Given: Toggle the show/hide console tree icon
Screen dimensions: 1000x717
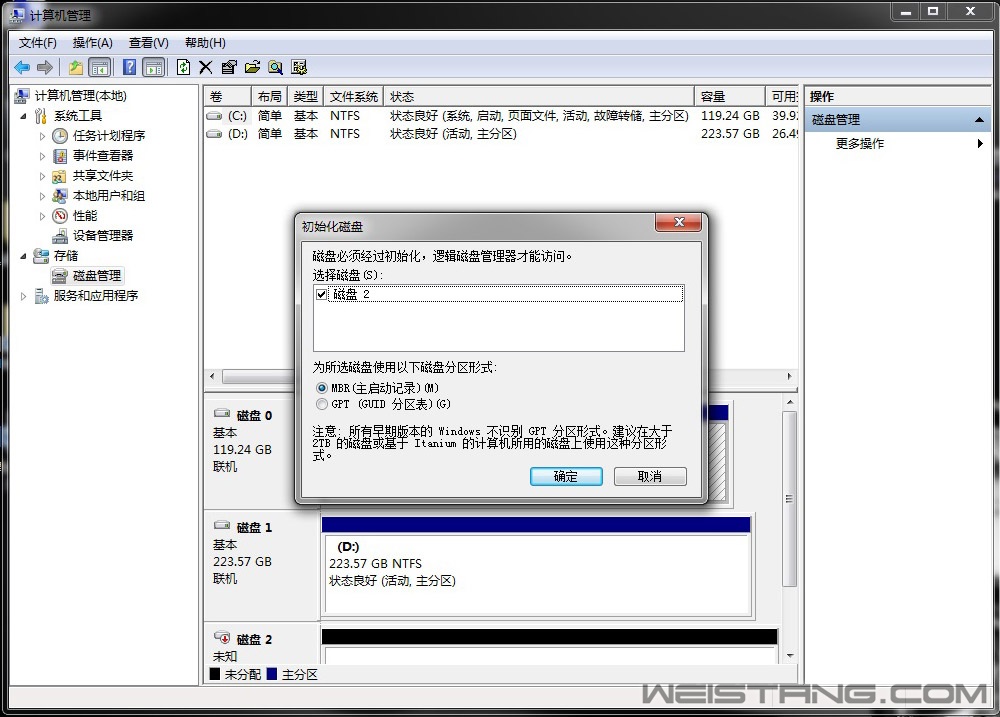Looking at the screenshot, I should pos(99,67).
